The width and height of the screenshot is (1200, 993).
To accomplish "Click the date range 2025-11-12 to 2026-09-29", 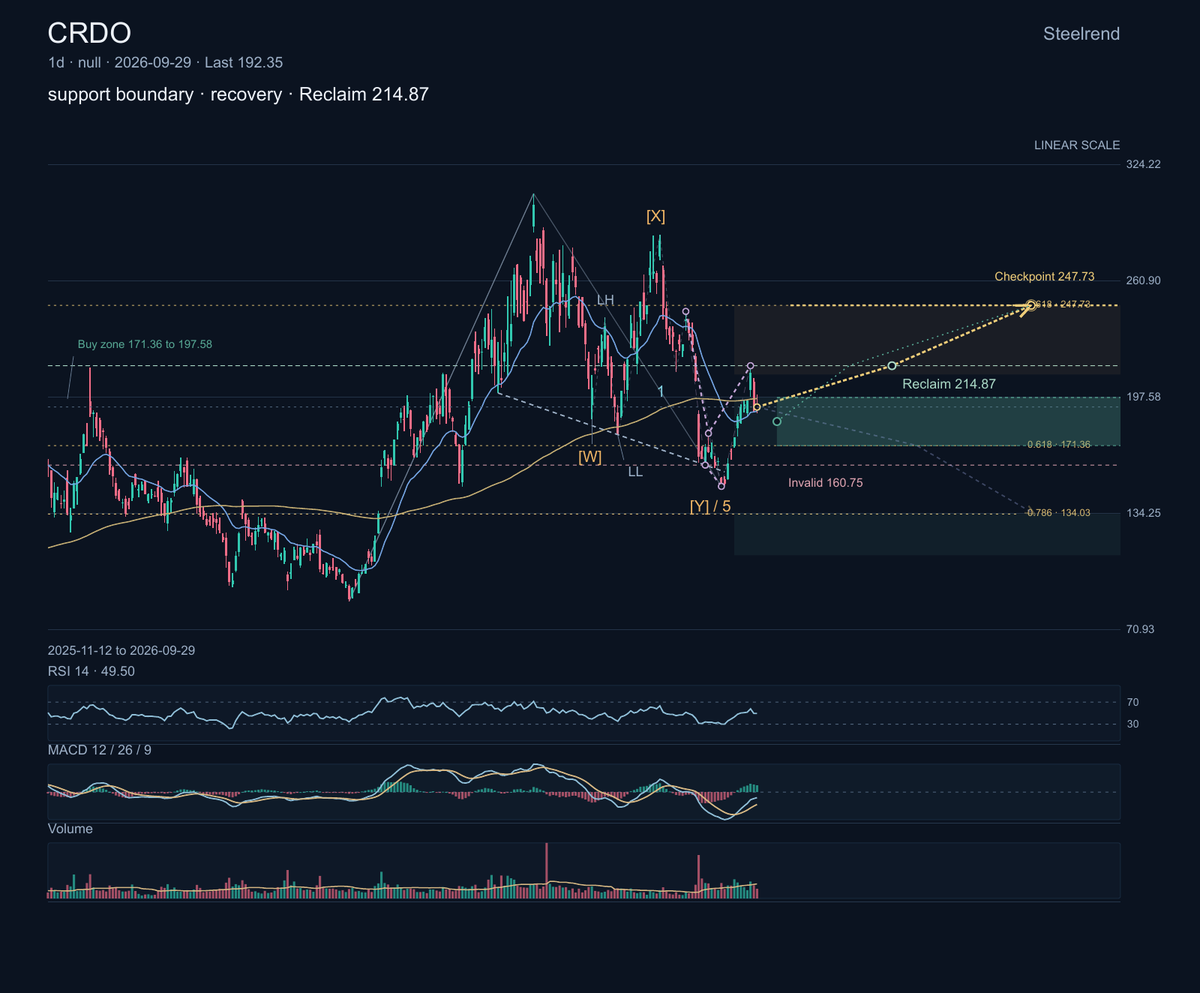I will pyautogui.click(x=121, y=650).
